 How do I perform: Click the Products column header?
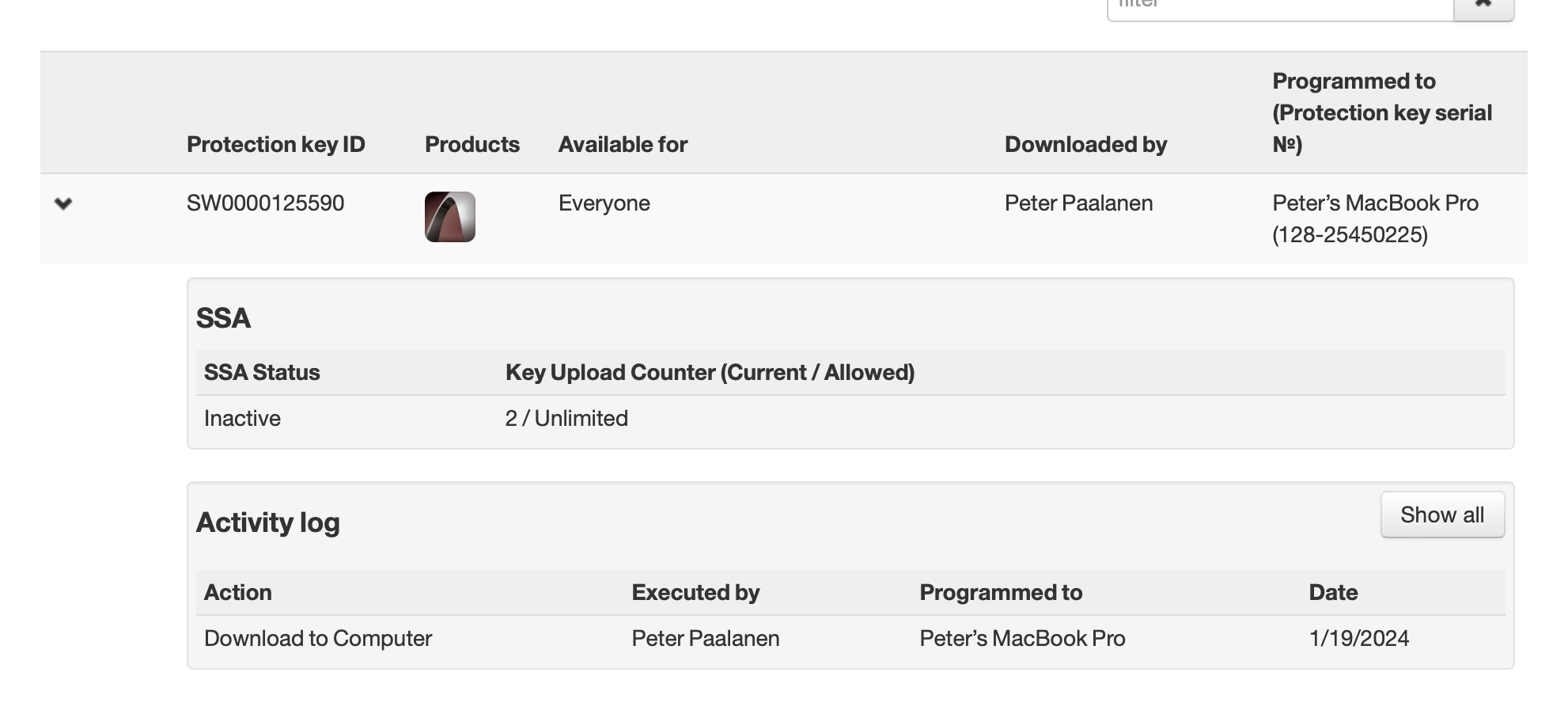[472, 145]
